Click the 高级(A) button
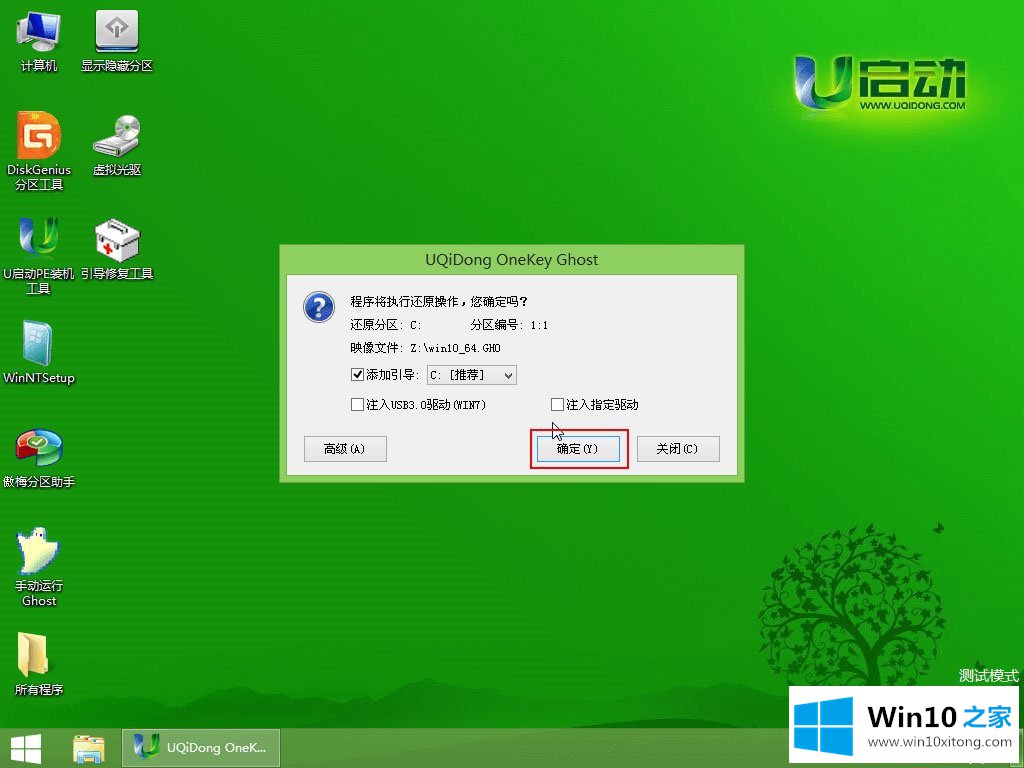Viewport: 1024px width, 768px height. click(345, 449)
